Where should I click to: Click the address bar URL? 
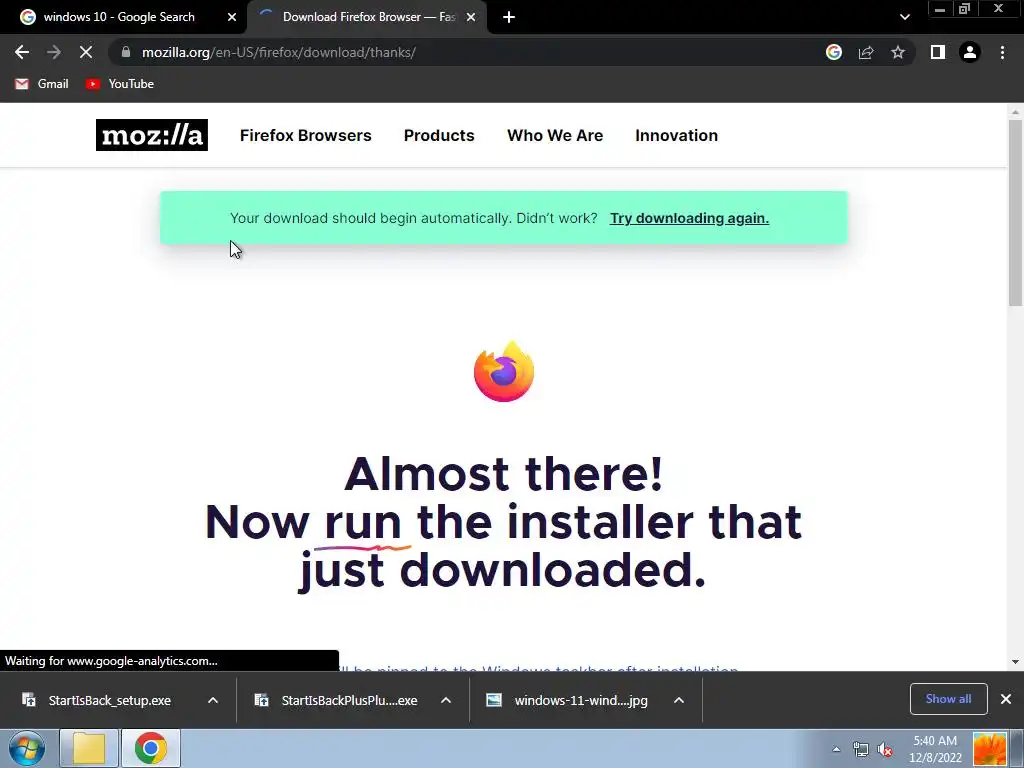279,52
